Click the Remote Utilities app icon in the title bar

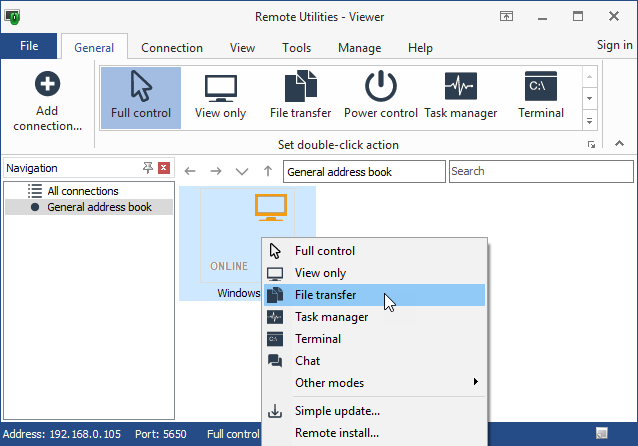tap(12, 17)
